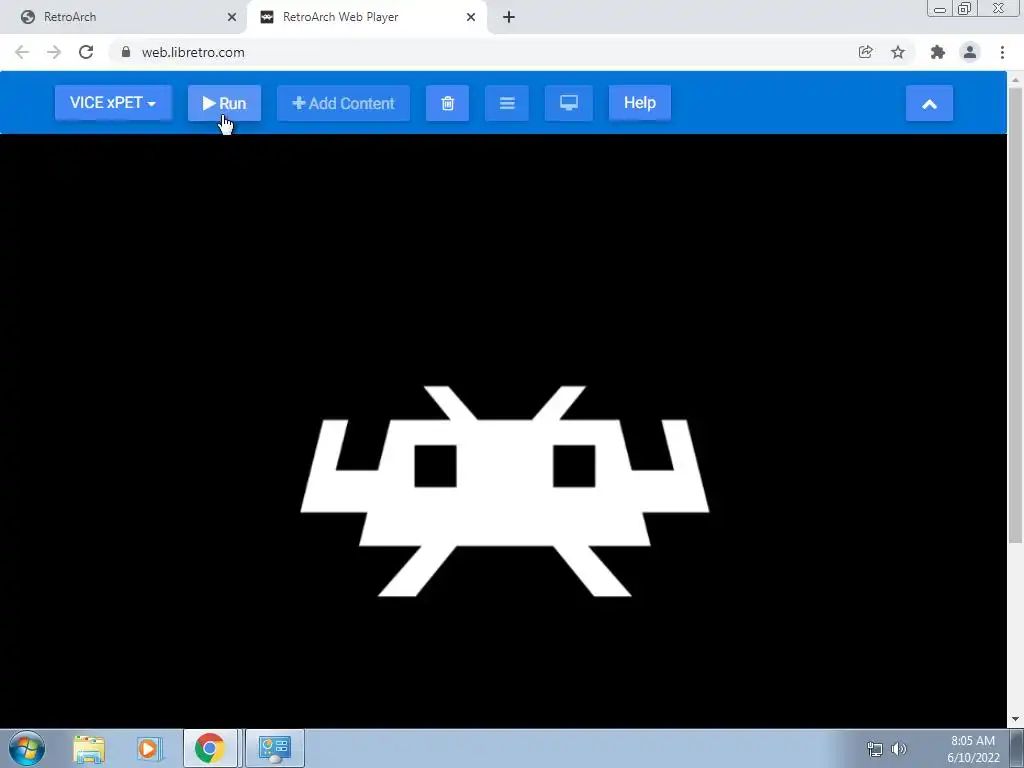Image resolution: width=1024 pixels, height=768 pixels.
Task: Click the volume speaker tray icon
Action: click(899, 749)
